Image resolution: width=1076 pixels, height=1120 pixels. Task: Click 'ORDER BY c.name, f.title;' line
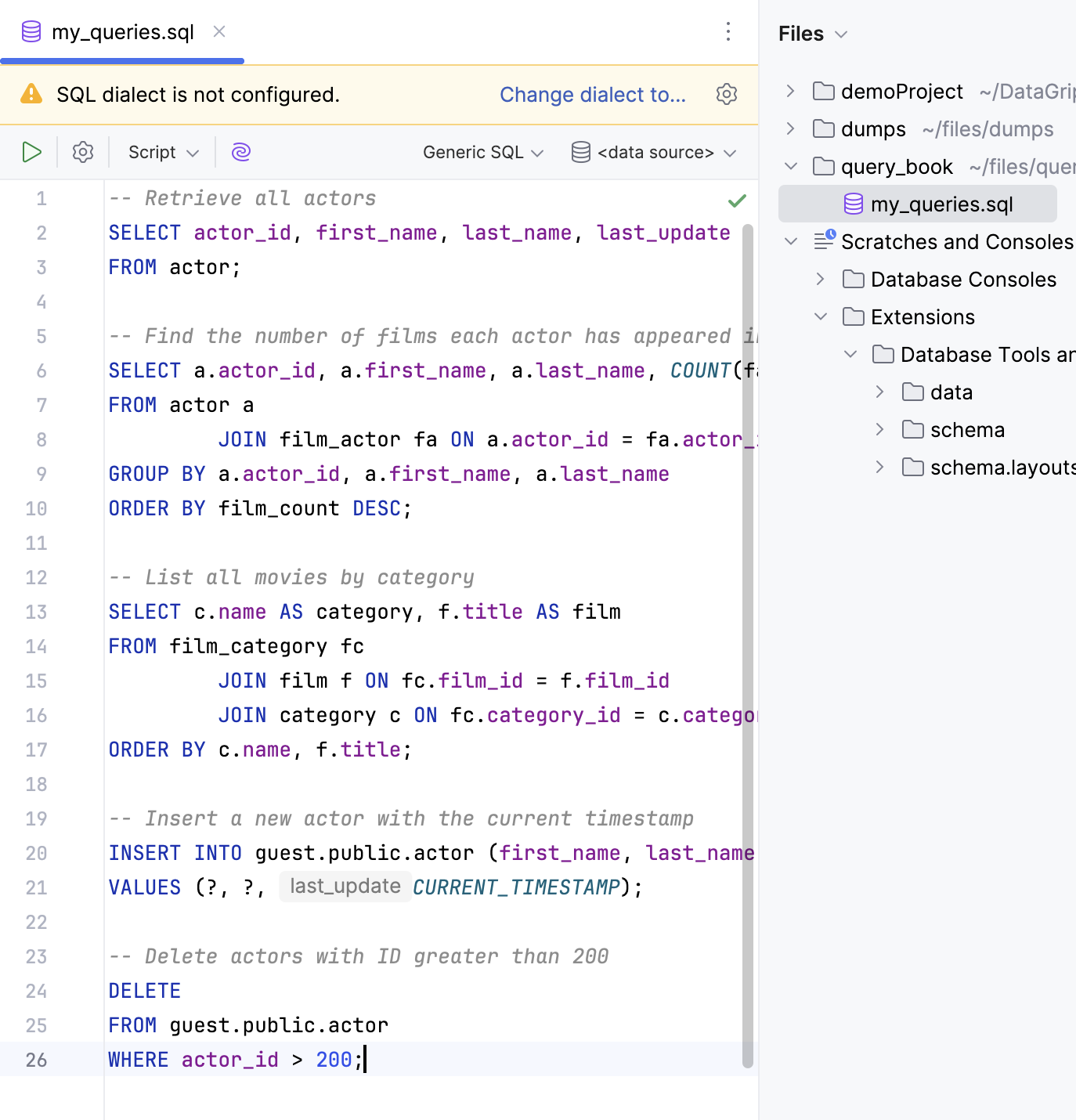pyautogui.click(x=260, y=750)
